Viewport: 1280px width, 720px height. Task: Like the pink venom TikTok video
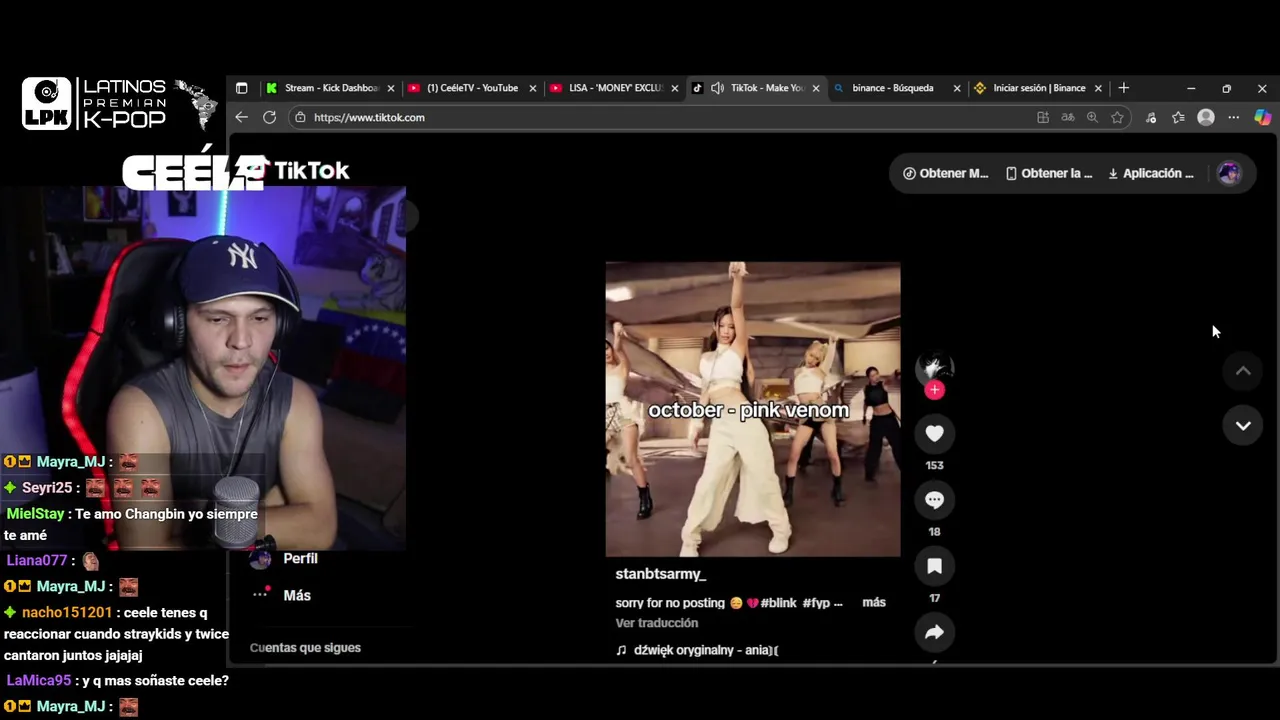(x=934, y=433)
